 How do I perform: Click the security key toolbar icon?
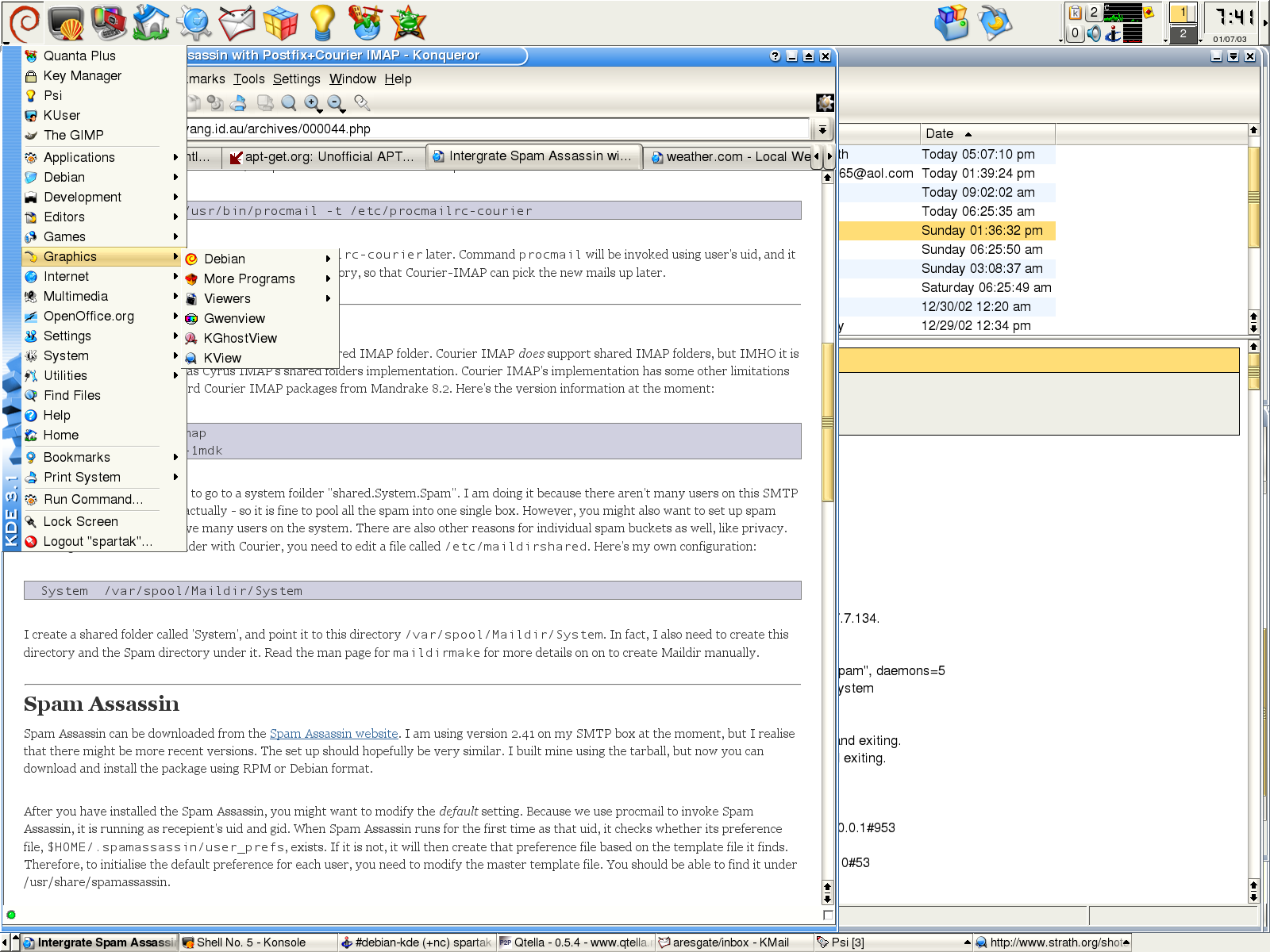[x=362, y=103]
